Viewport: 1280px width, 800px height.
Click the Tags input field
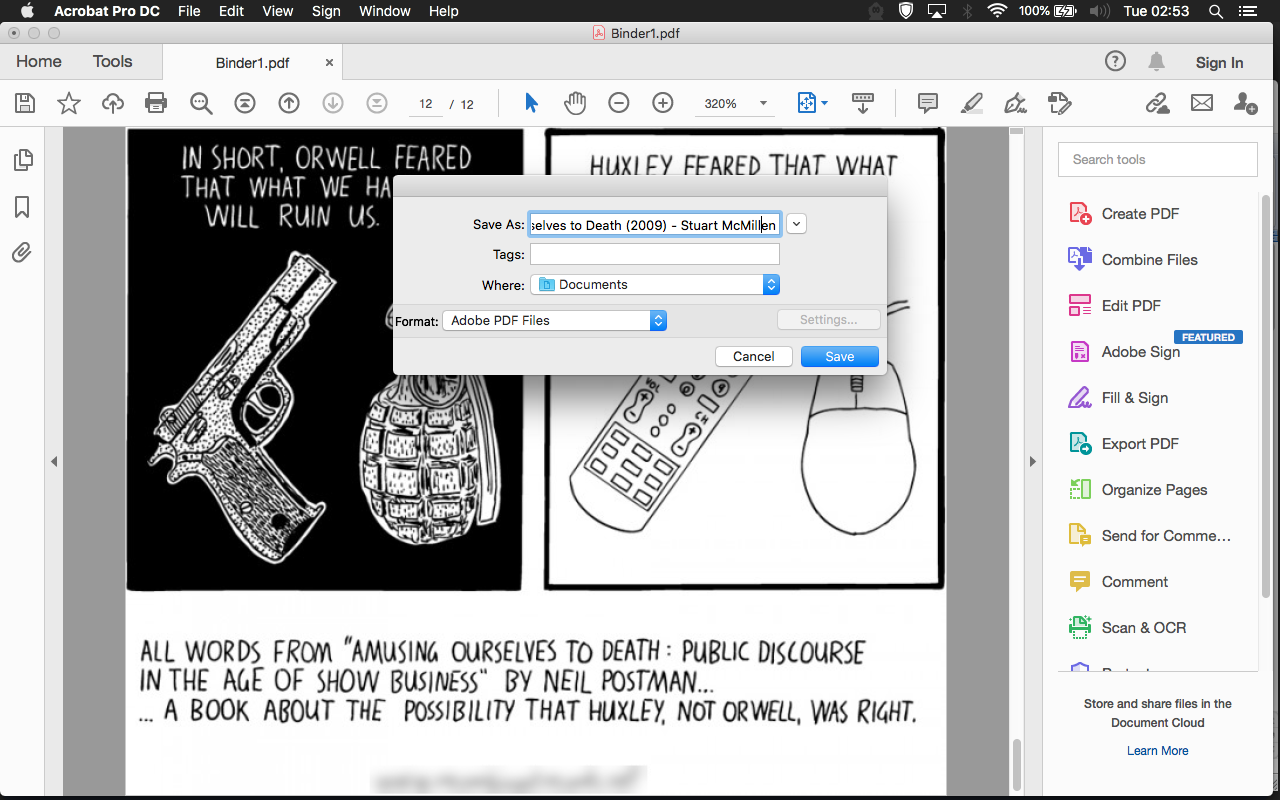pos(654,255)
